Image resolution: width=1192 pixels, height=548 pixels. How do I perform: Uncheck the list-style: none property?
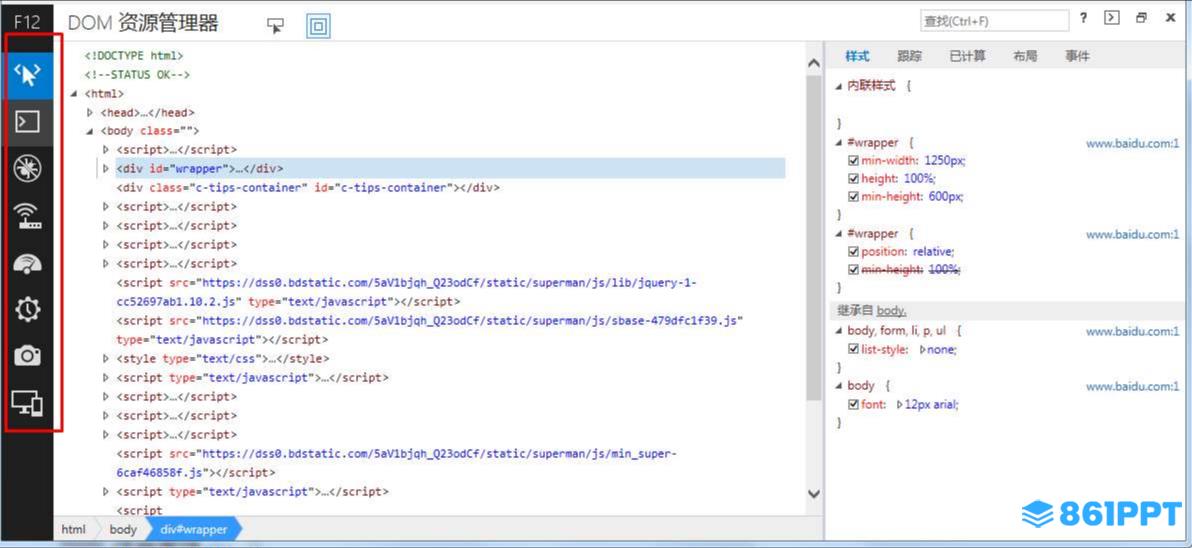[853, 350]
